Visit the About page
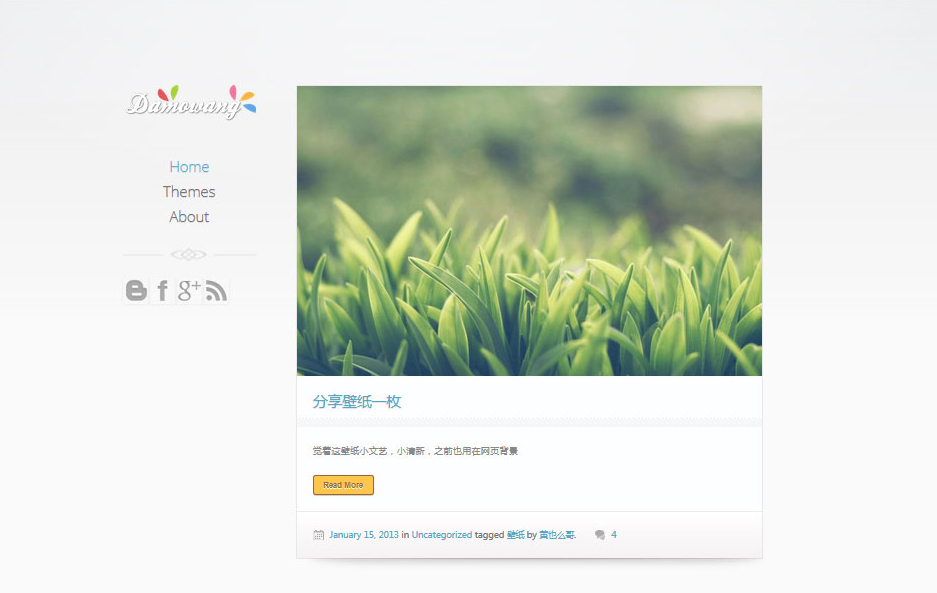The image size is (937, 593). point(189,216)
